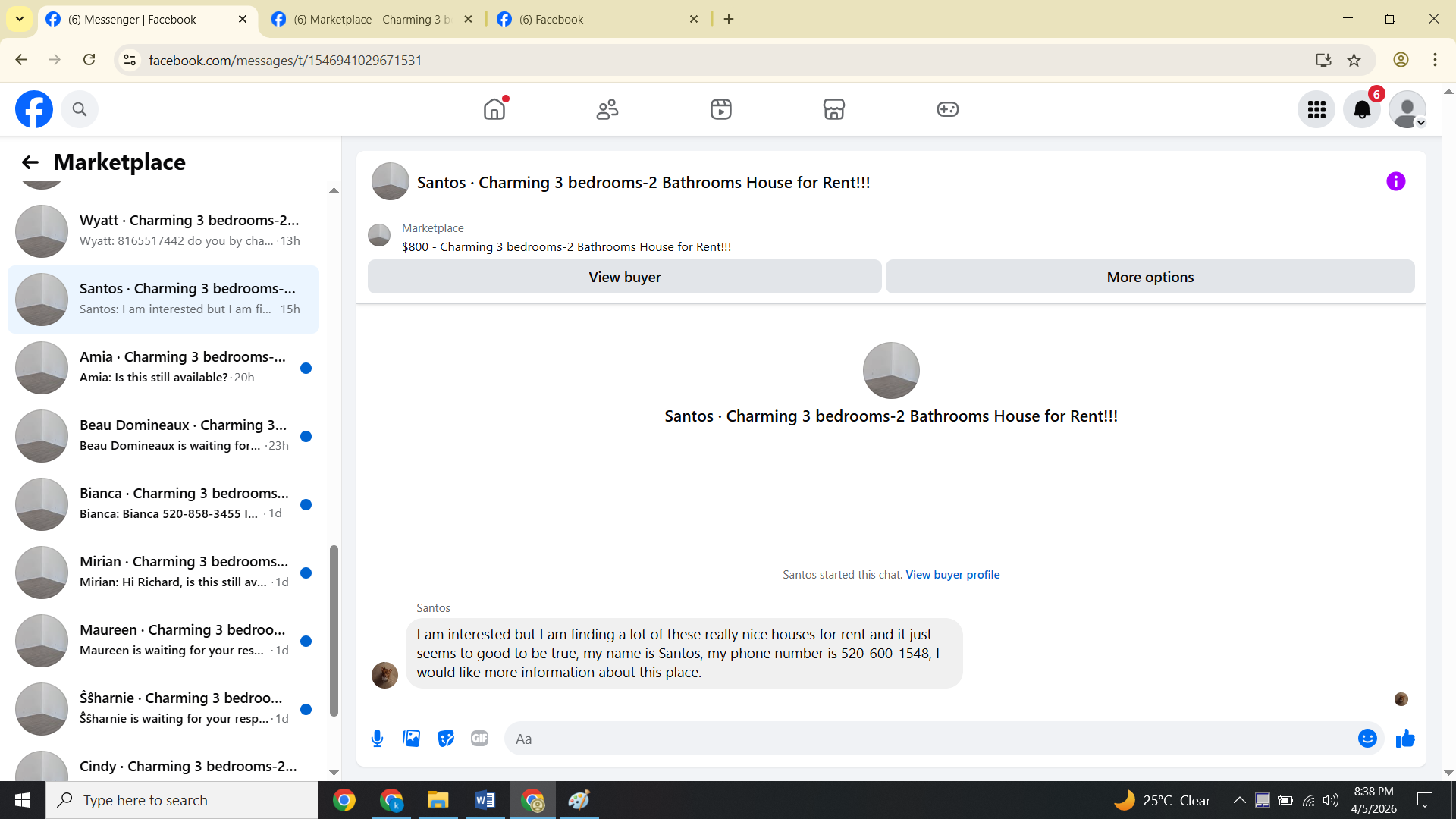Image resolution: width=1456 pixels, height=819 pixels.
Task: Click the More options button
Action: 1150,277
